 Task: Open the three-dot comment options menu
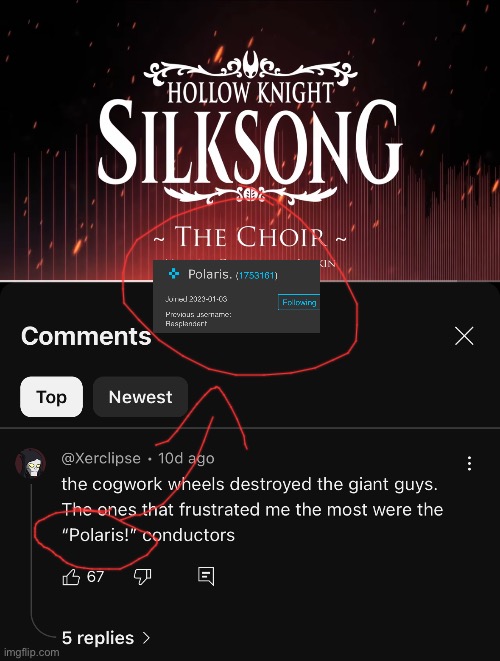[469, 463]
